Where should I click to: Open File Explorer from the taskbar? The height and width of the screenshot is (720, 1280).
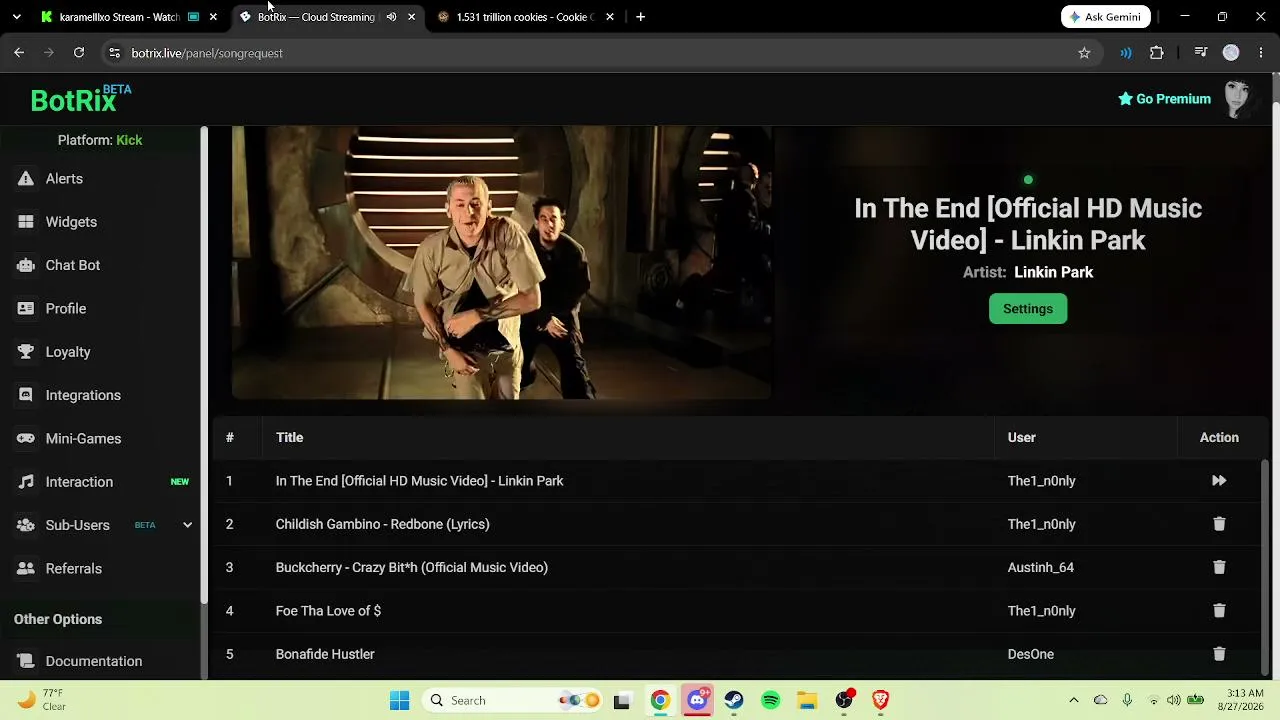tap(807, 700)
